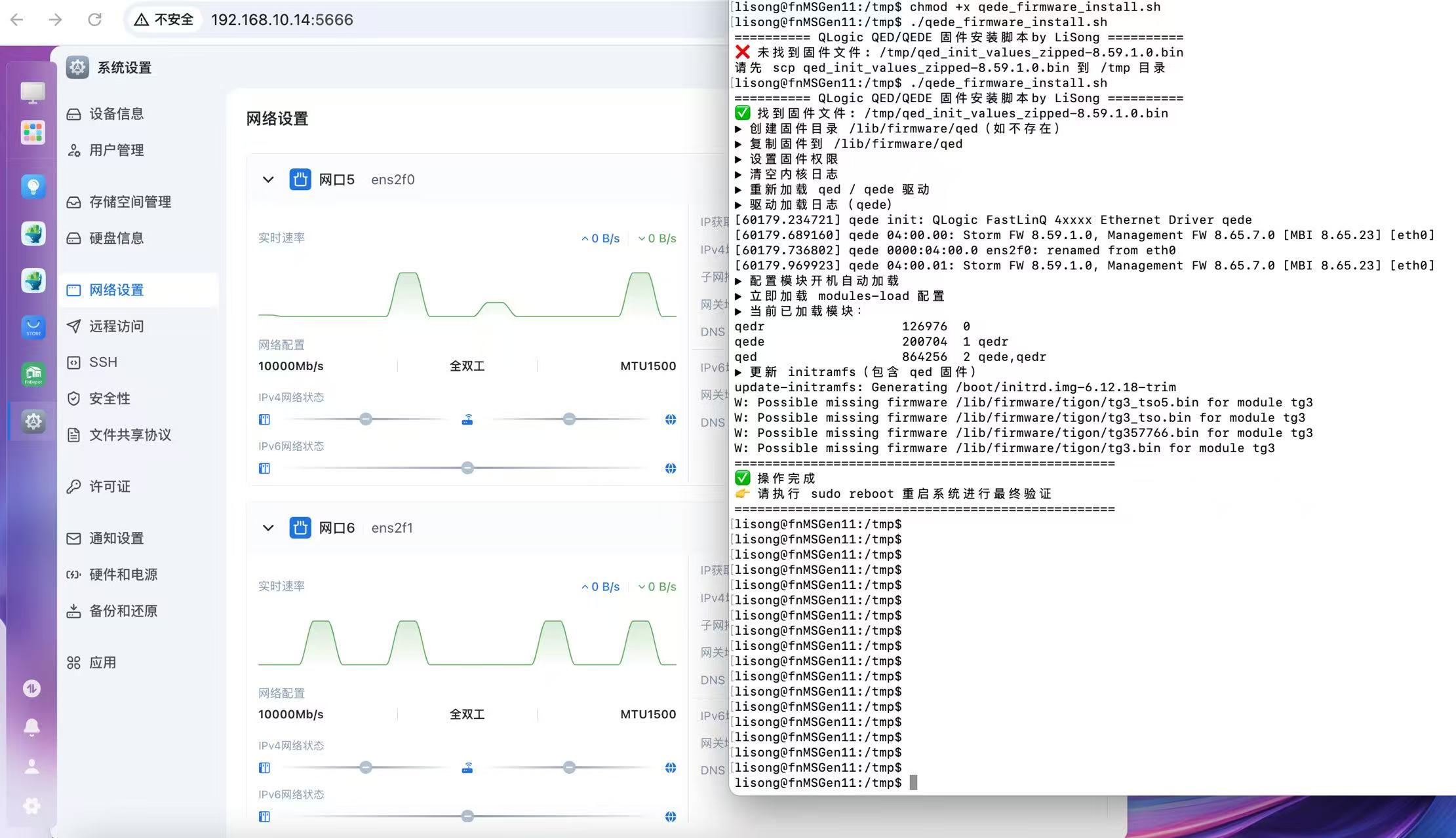This screenshot has width=1456, height=838.
Task: Click the lightbulb tips dock icon
Action: coord(33,187)
